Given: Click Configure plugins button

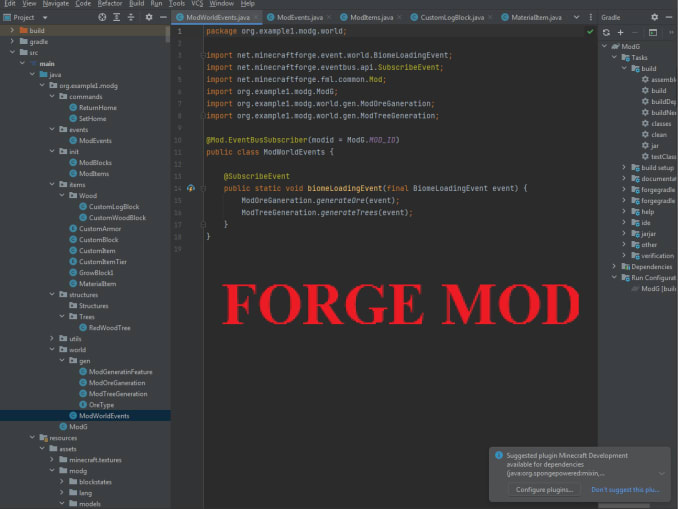Looking at the screenshot, I should pyautogui.click(x=544, y=490).
